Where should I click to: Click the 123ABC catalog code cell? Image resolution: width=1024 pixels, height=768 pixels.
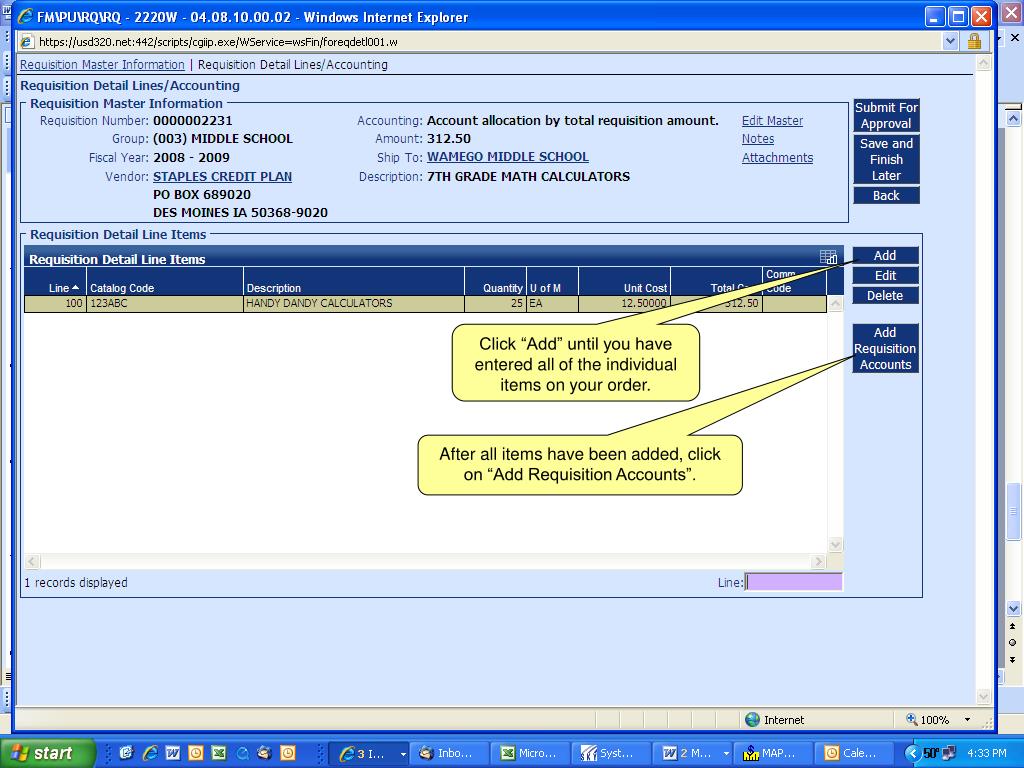pyautogui.click(x=165, y=304)
